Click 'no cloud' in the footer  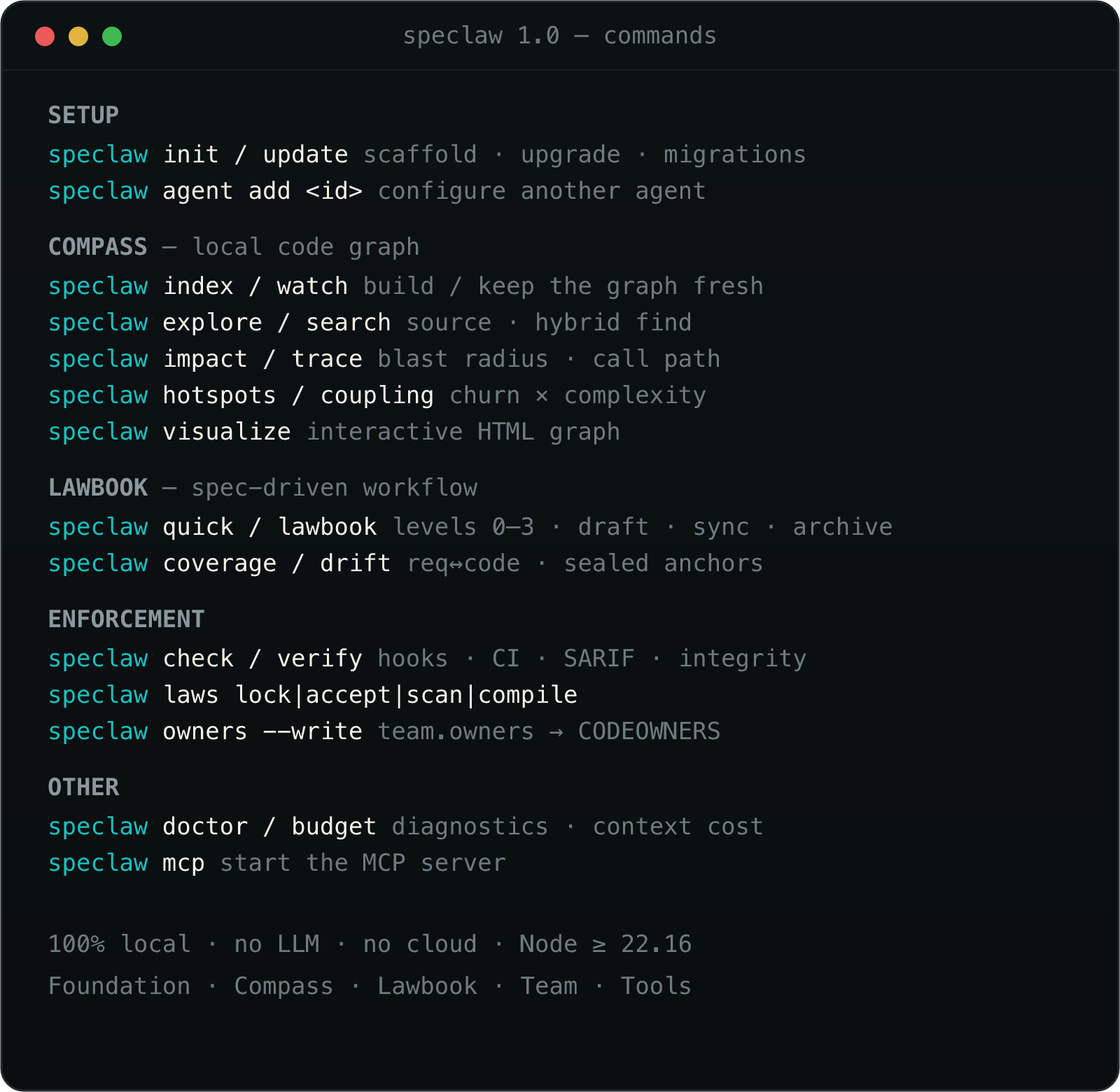[420, 944]
